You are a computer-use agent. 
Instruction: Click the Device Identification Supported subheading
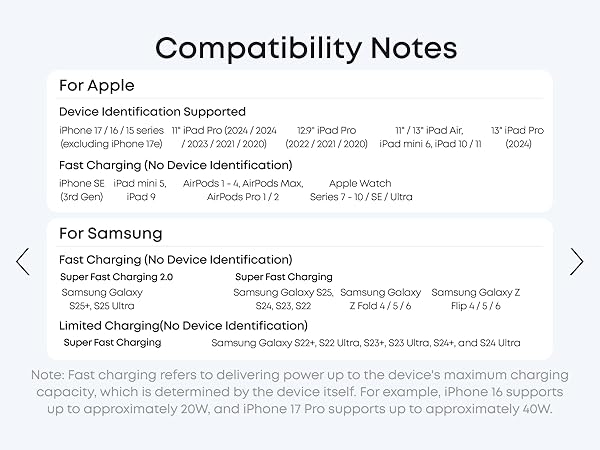coord(152,112)
